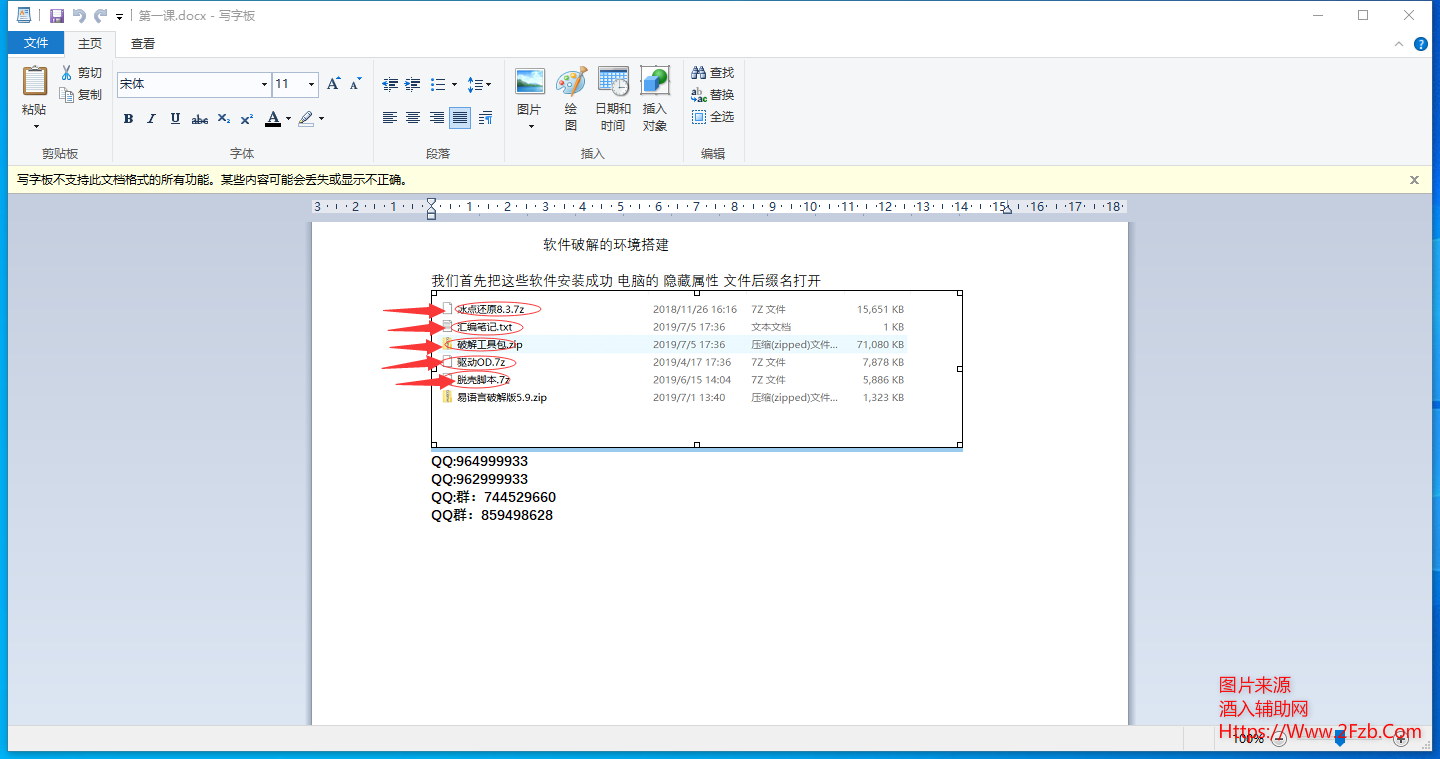Click the 全选 (Select all) button

coord(713,117)
